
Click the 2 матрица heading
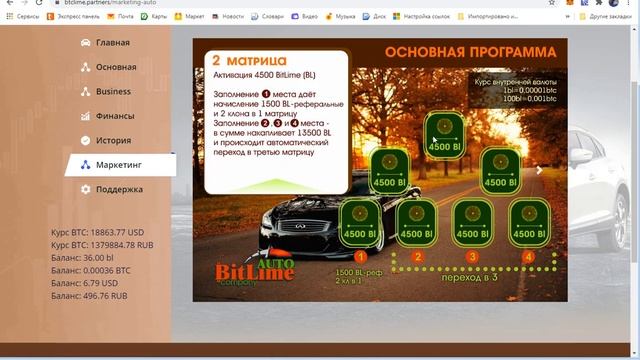point(249,61)
